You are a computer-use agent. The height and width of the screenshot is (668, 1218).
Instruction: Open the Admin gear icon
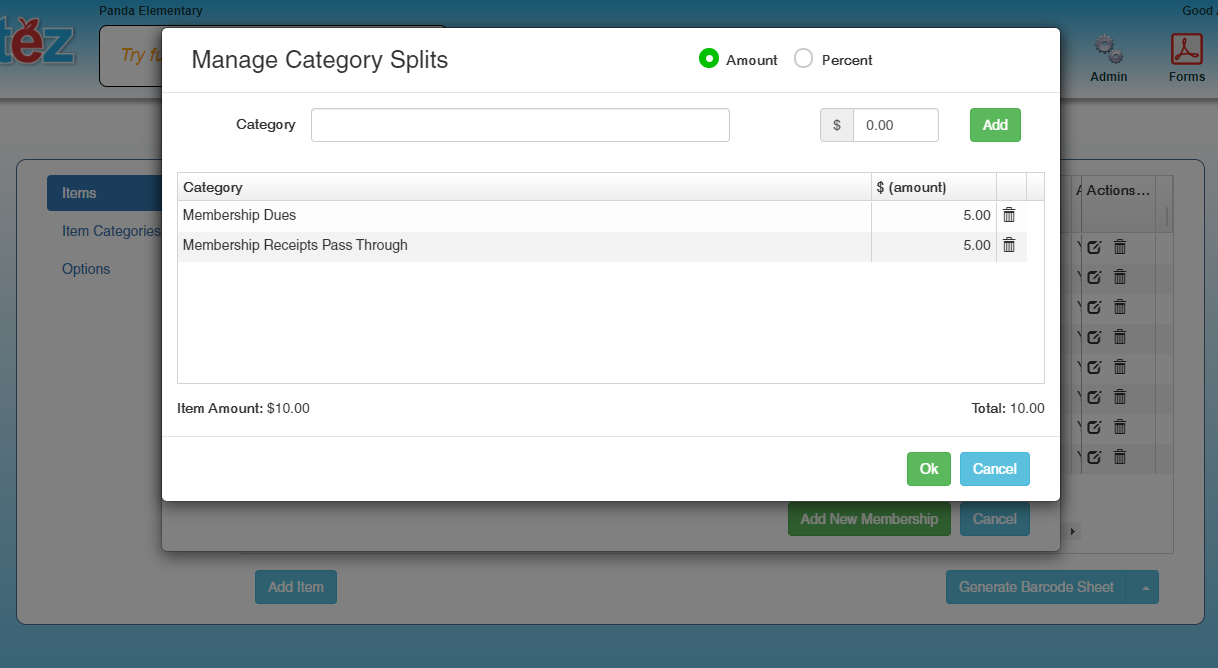pos(1108,50)
